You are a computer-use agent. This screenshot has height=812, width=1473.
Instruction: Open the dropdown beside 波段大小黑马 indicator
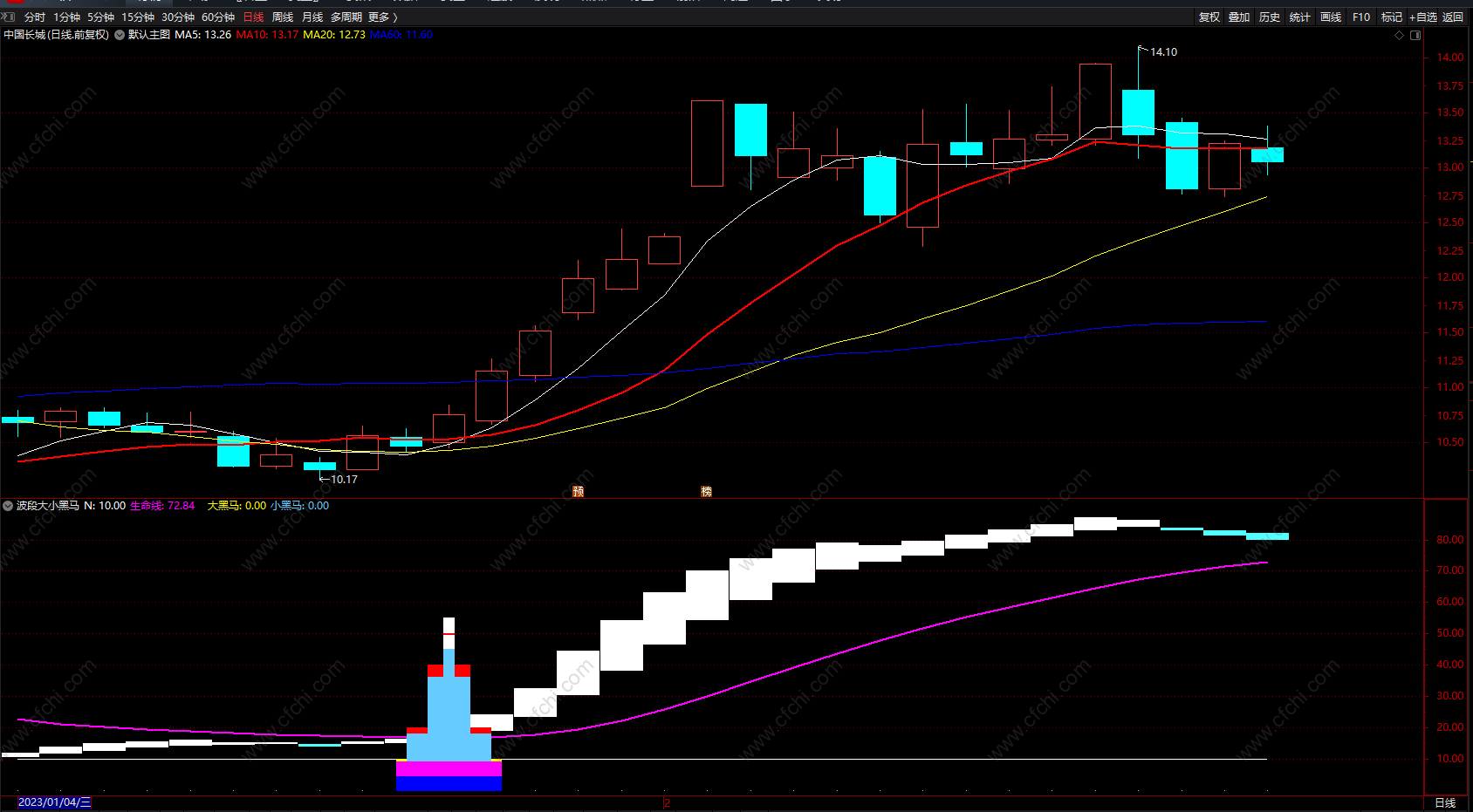point(8,506)
